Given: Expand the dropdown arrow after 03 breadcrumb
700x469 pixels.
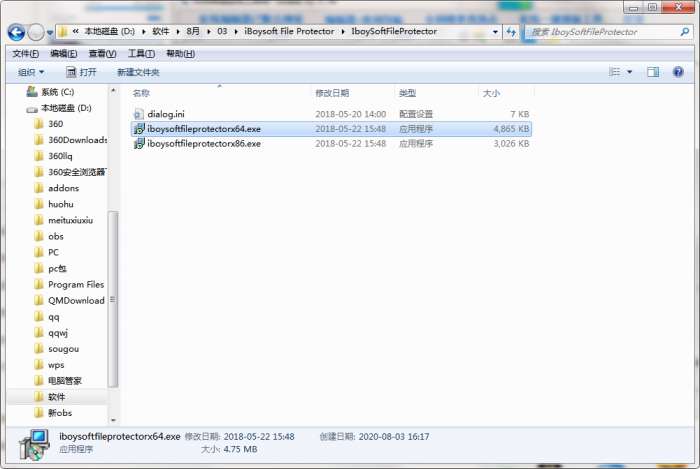Looking at the screenshot, I should 236,31.
